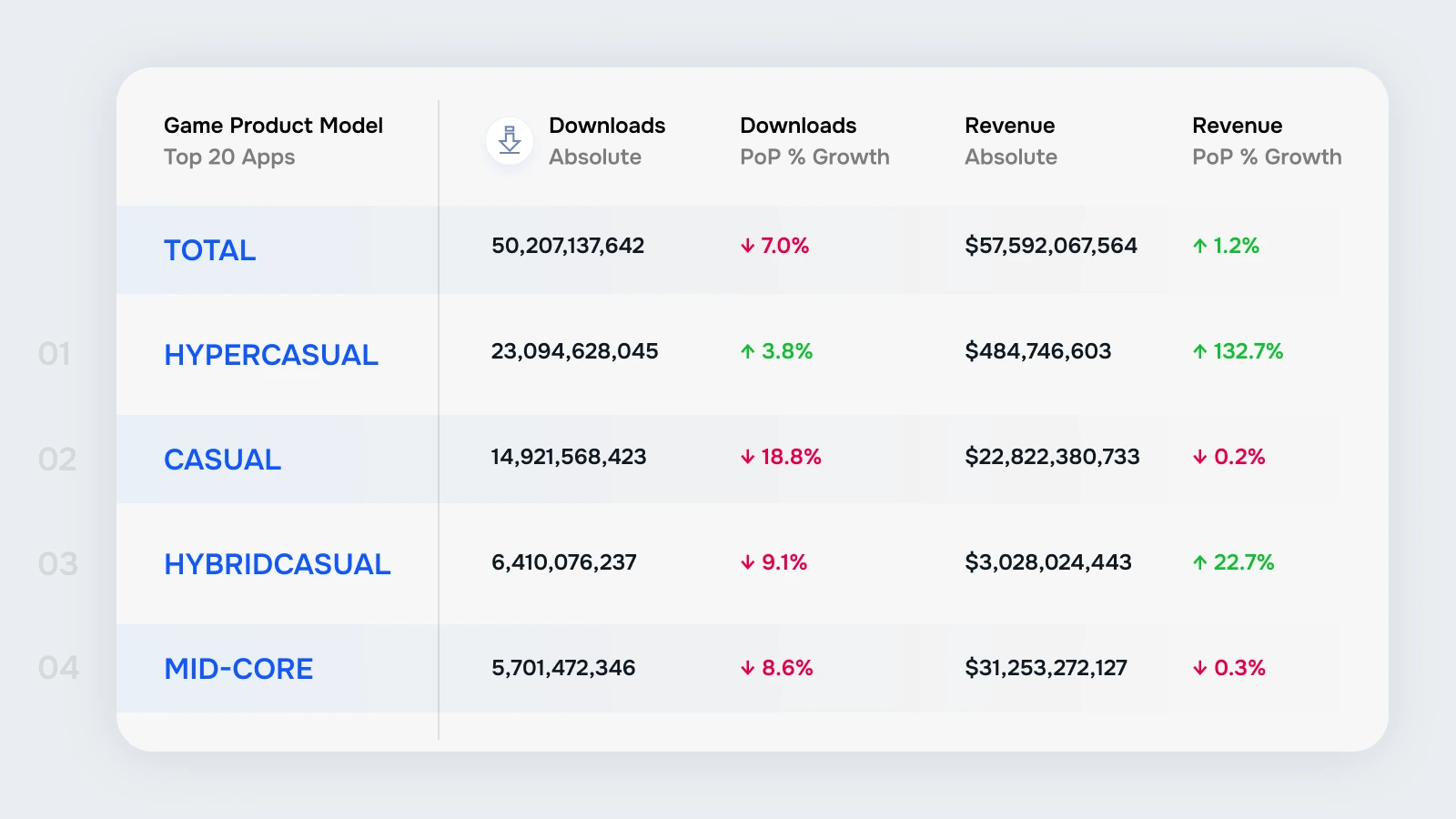Click green up arrow beside 22.7%

[1200, 562]
